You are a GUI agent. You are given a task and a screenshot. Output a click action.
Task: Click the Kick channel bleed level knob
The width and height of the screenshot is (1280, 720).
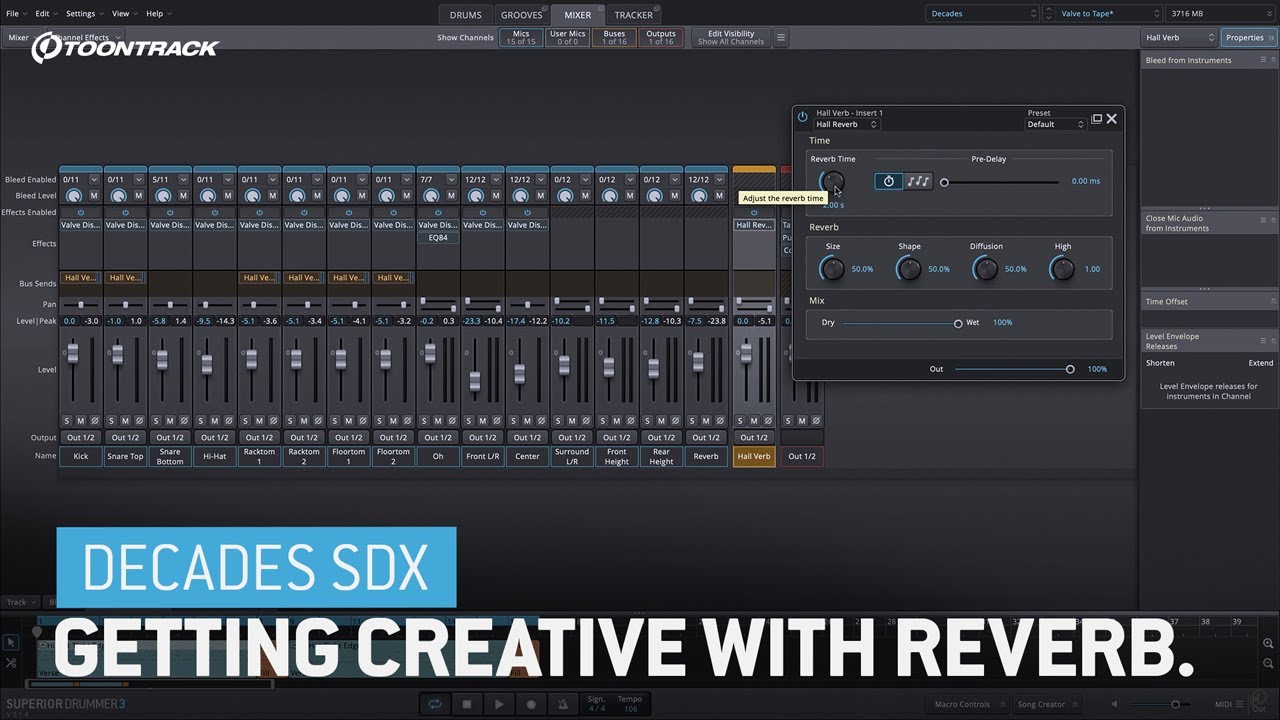click(x=74, y=196)
